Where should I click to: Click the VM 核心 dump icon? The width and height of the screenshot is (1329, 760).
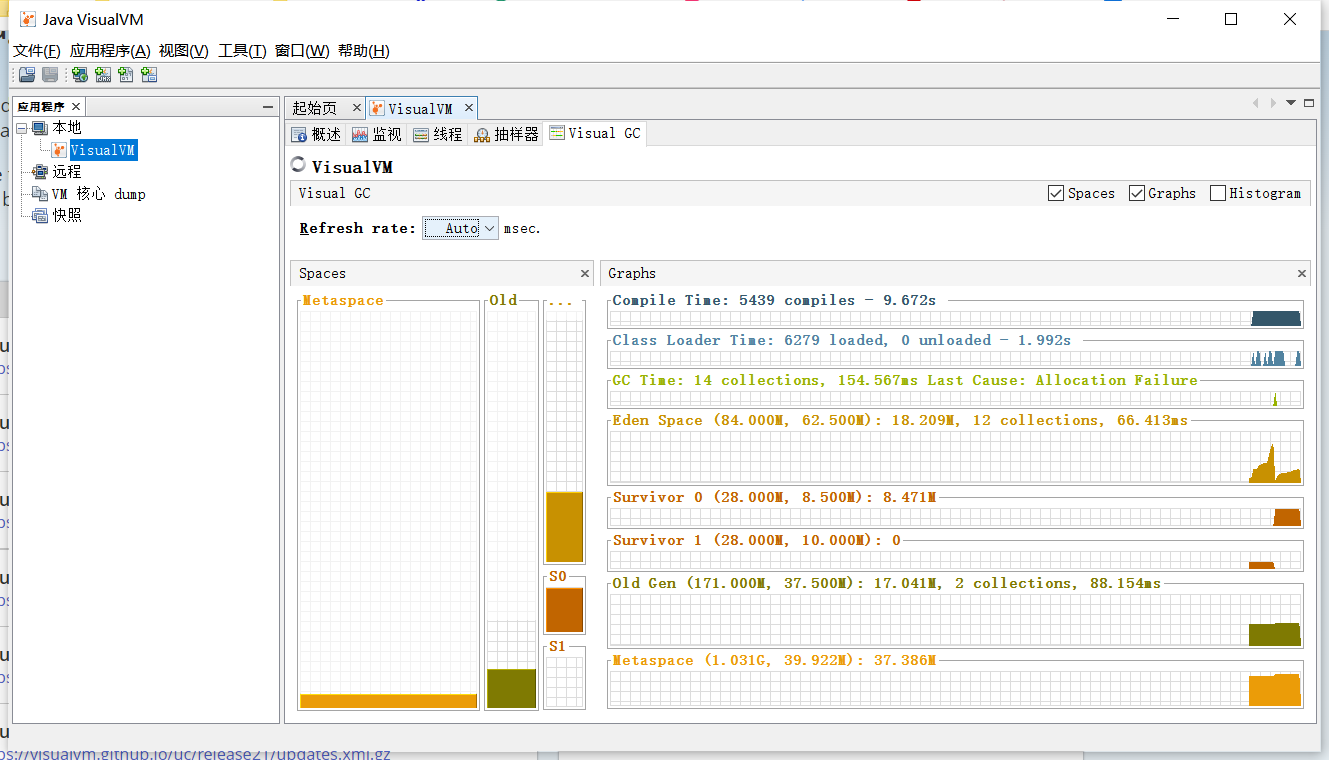click(40, 194)
